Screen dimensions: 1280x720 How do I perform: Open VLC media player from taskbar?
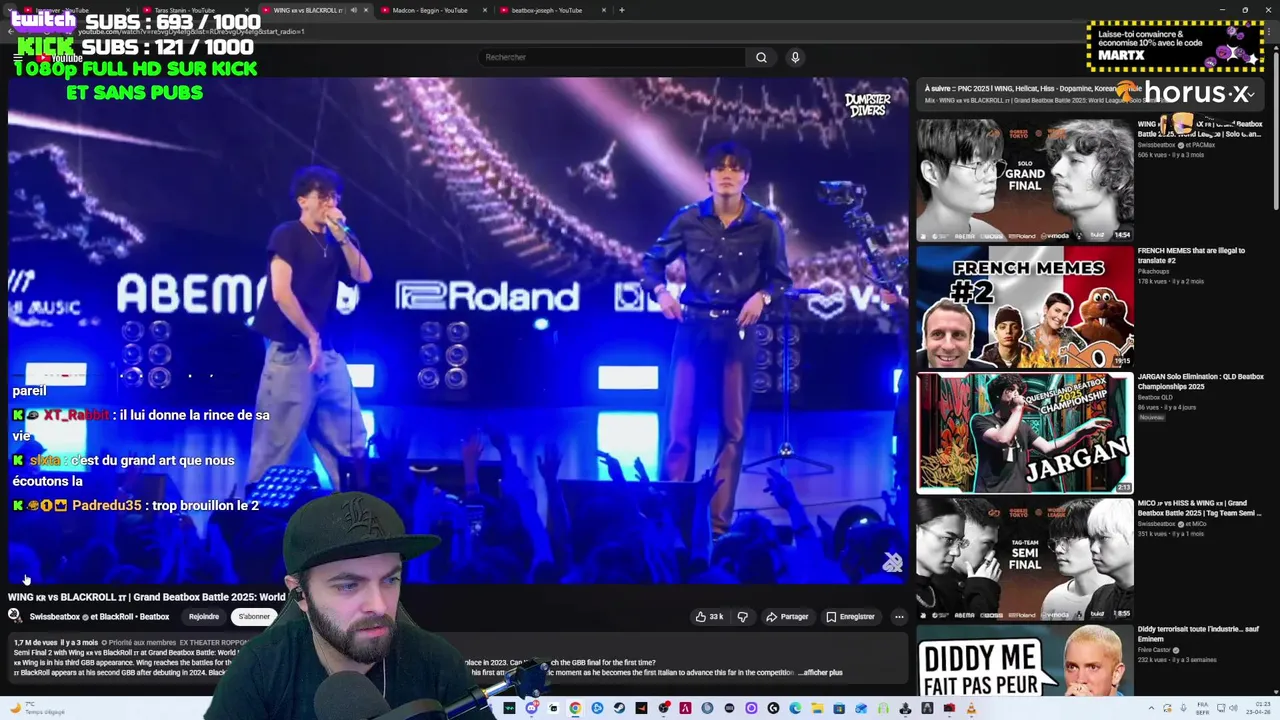971,708
